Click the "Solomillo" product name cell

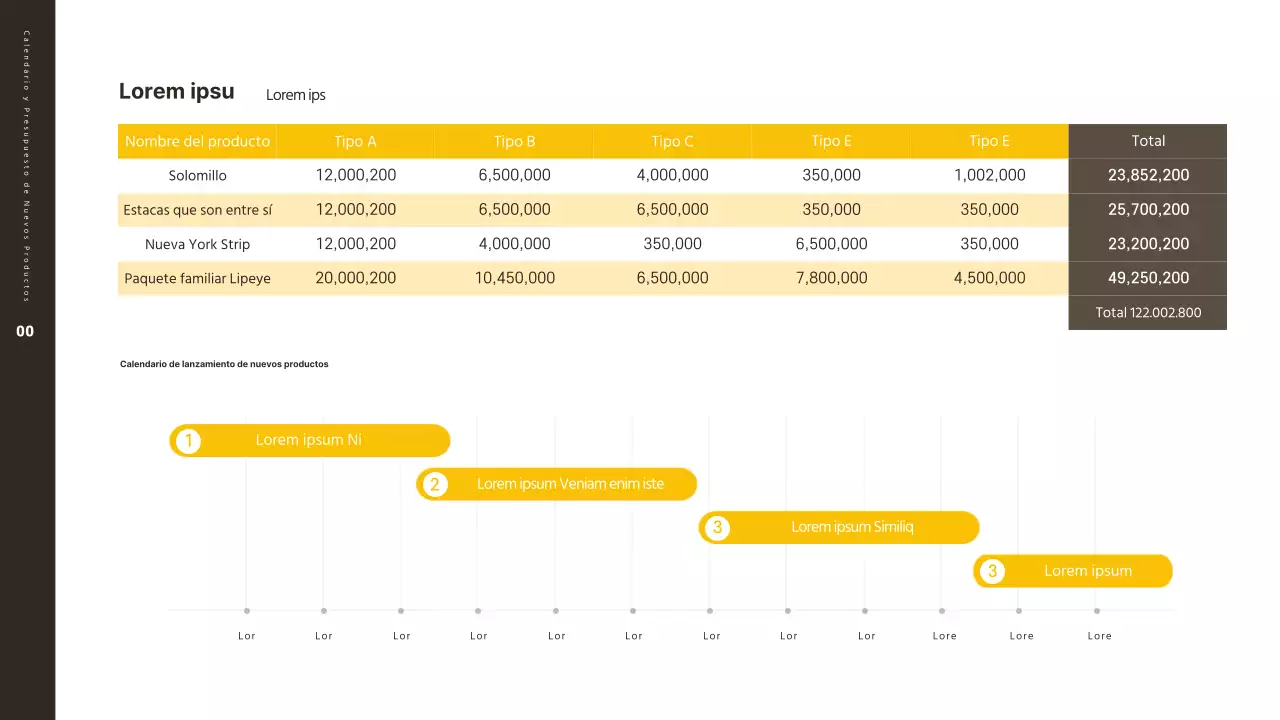click(197, 176)
